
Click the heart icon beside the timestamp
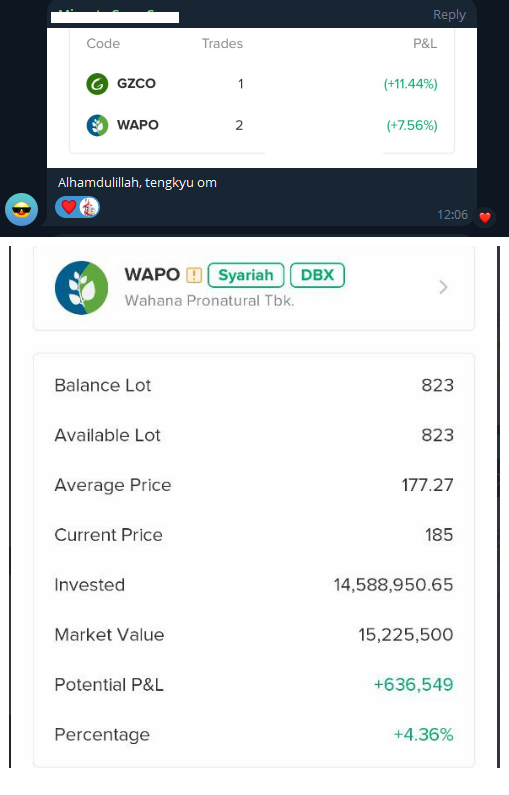[485, 218]
